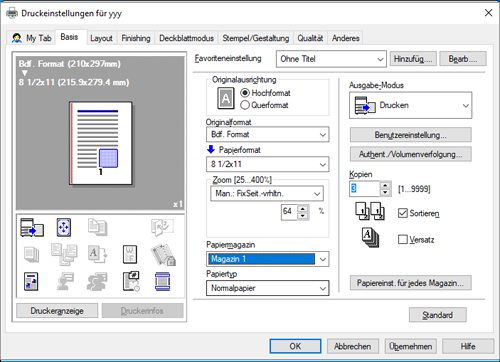This screenshot has height=362, width=500.
Task: Open the Ausgabe-Modus Drucken dropdown
Action: point(410,105)
